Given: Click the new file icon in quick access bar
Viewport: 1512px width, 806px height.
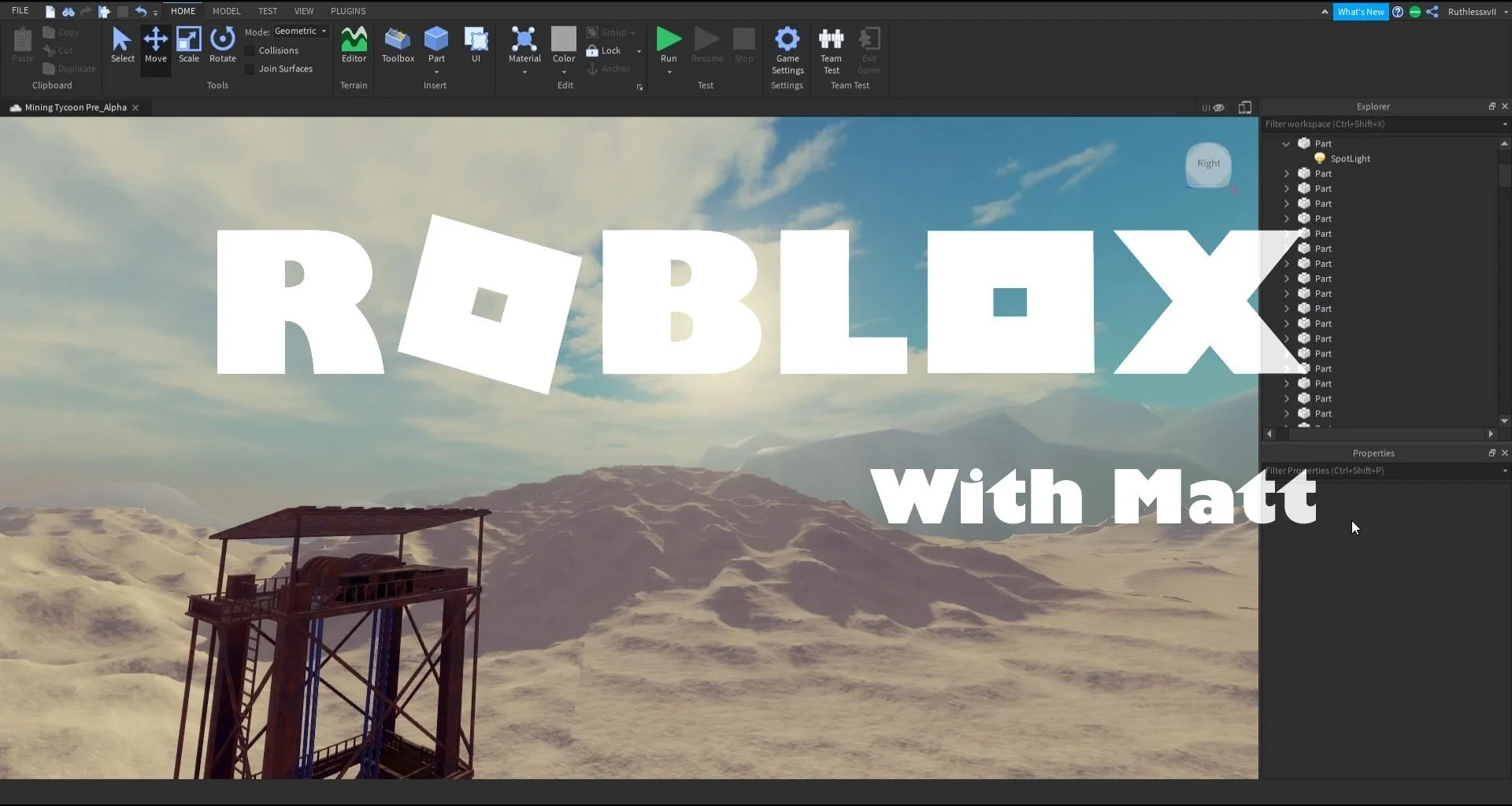Looking at the screenshot, I should (50, 11).
